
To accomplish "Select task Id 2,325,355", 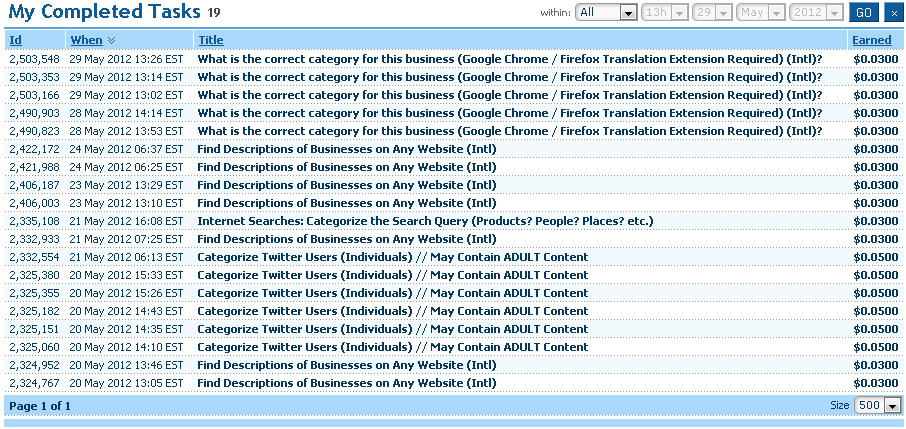I will pyautogui.click(x=34, y=293).
